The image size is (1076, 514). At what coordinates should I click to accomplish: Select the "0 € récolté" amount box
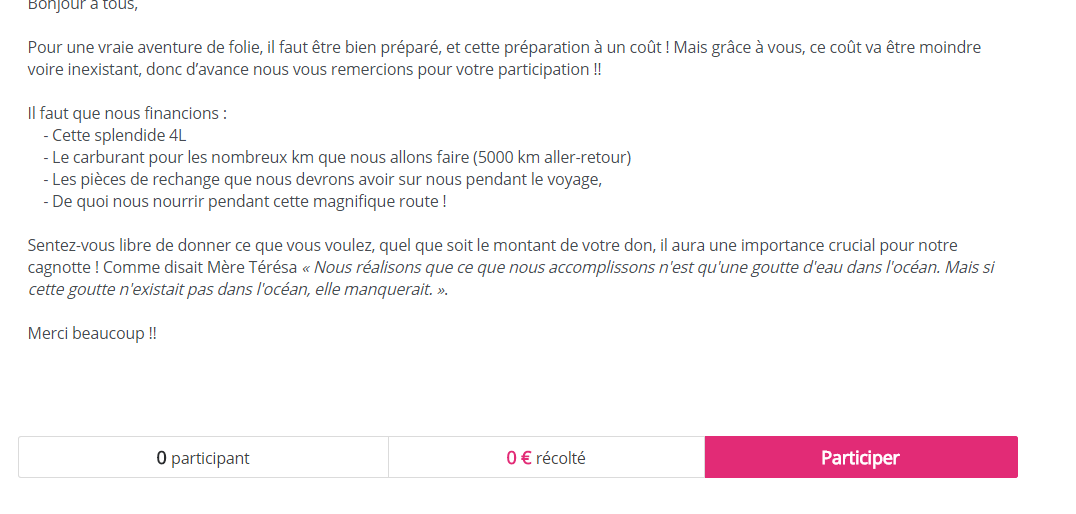[x=546, y=457]
